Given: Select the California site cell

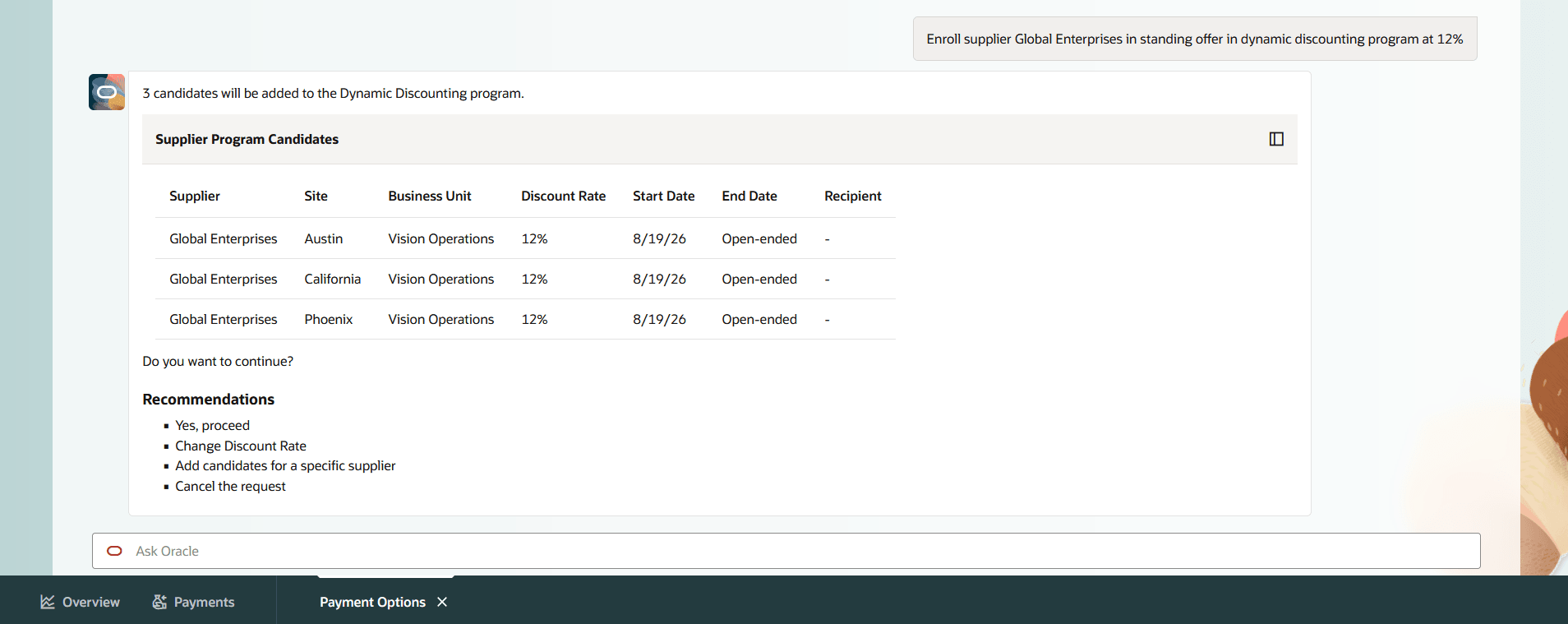Looking at the screenshot, I should click(332, 279).
